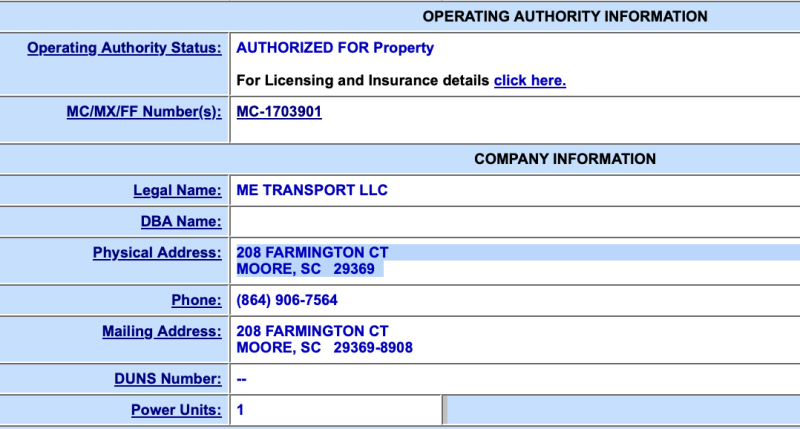Click the Company Information section header
Image resolution: width=800 pixels, height=429 pixels.
[x=565, y=159]
